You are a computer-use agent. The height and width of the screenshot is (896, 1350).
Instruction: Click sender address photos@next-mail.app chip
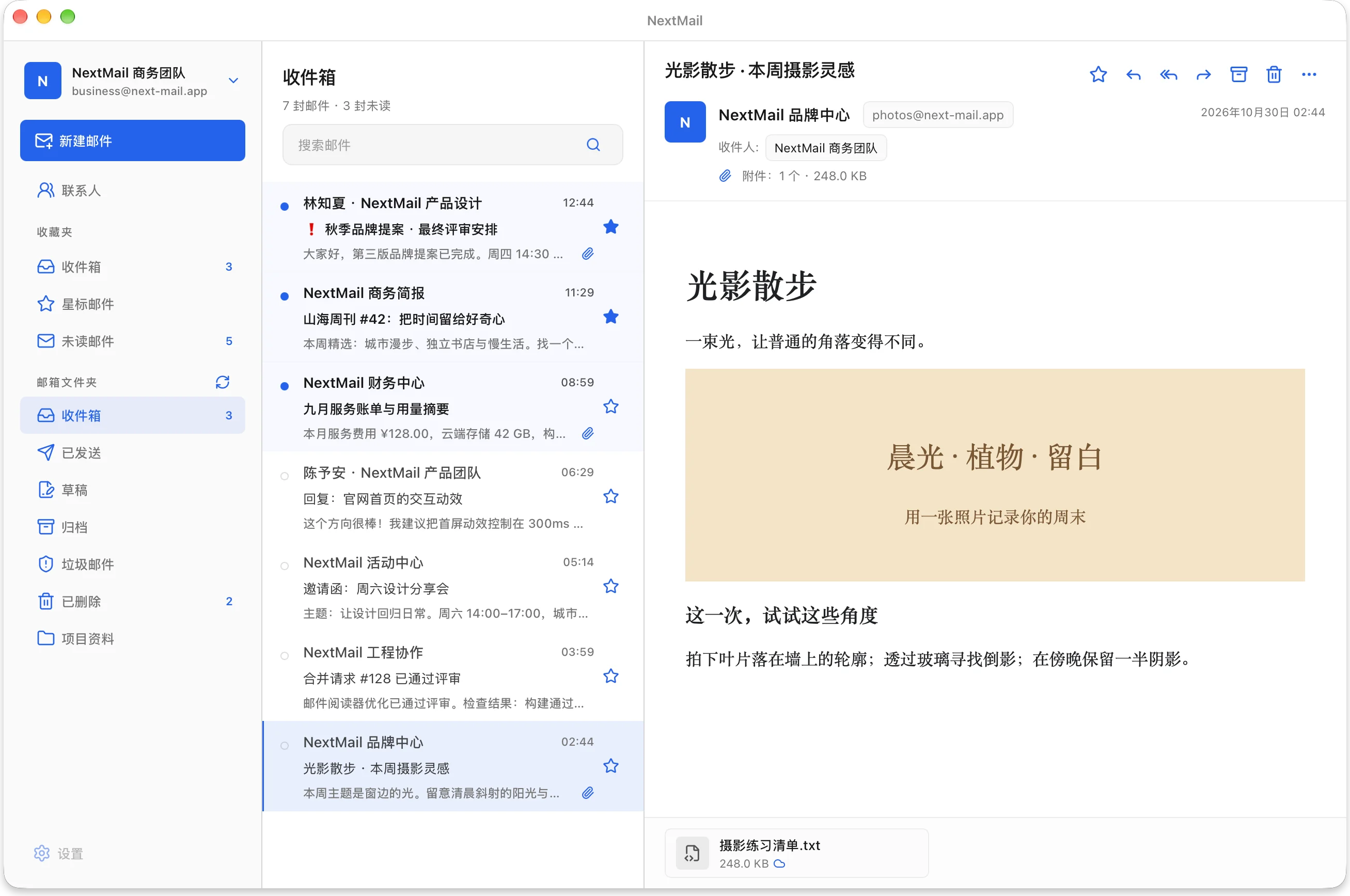point(937,115)
